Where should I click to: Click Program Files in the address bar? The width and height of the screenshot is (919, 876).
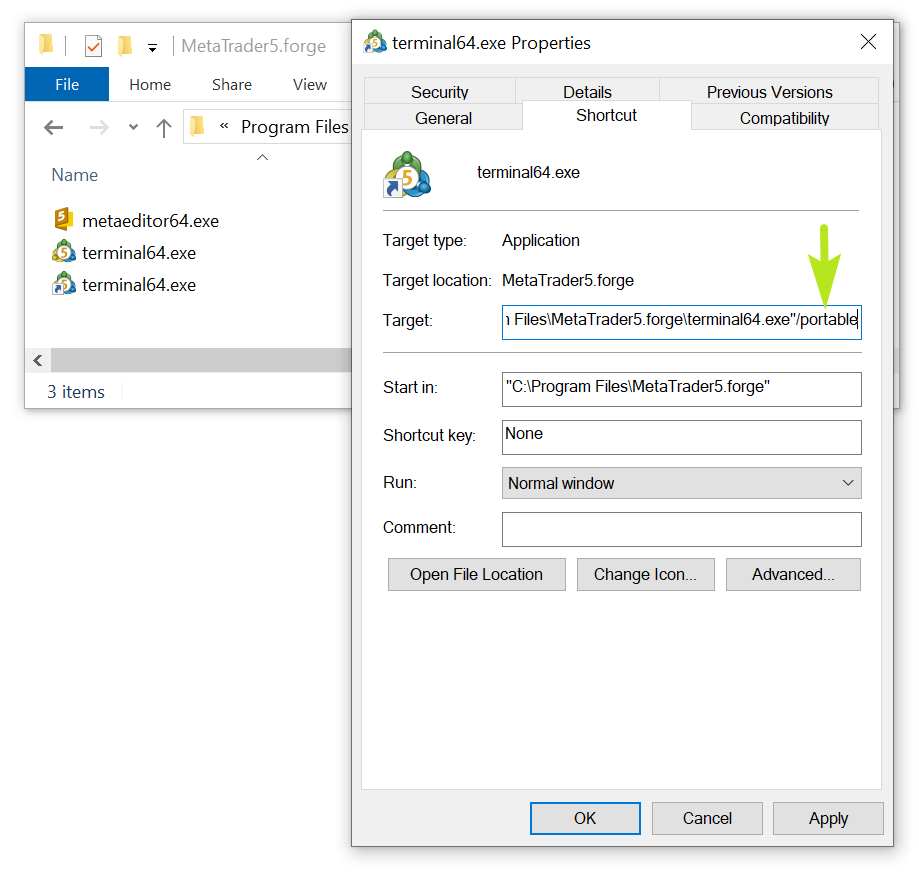pos(294,127)
